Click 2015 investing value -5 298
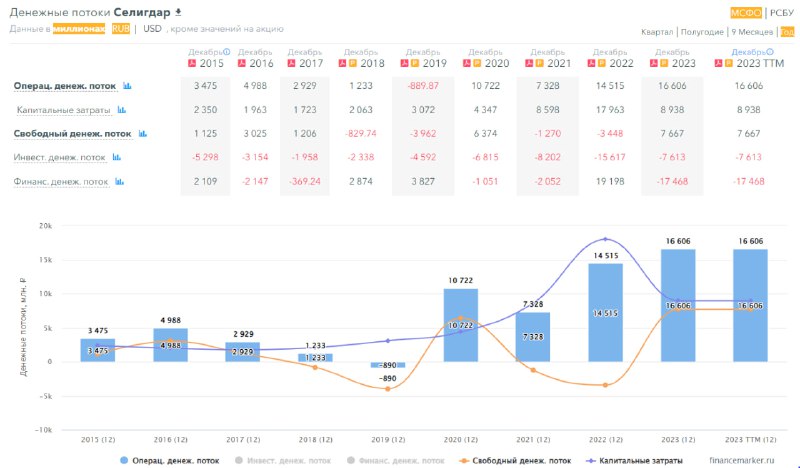 tap(205, 157)
